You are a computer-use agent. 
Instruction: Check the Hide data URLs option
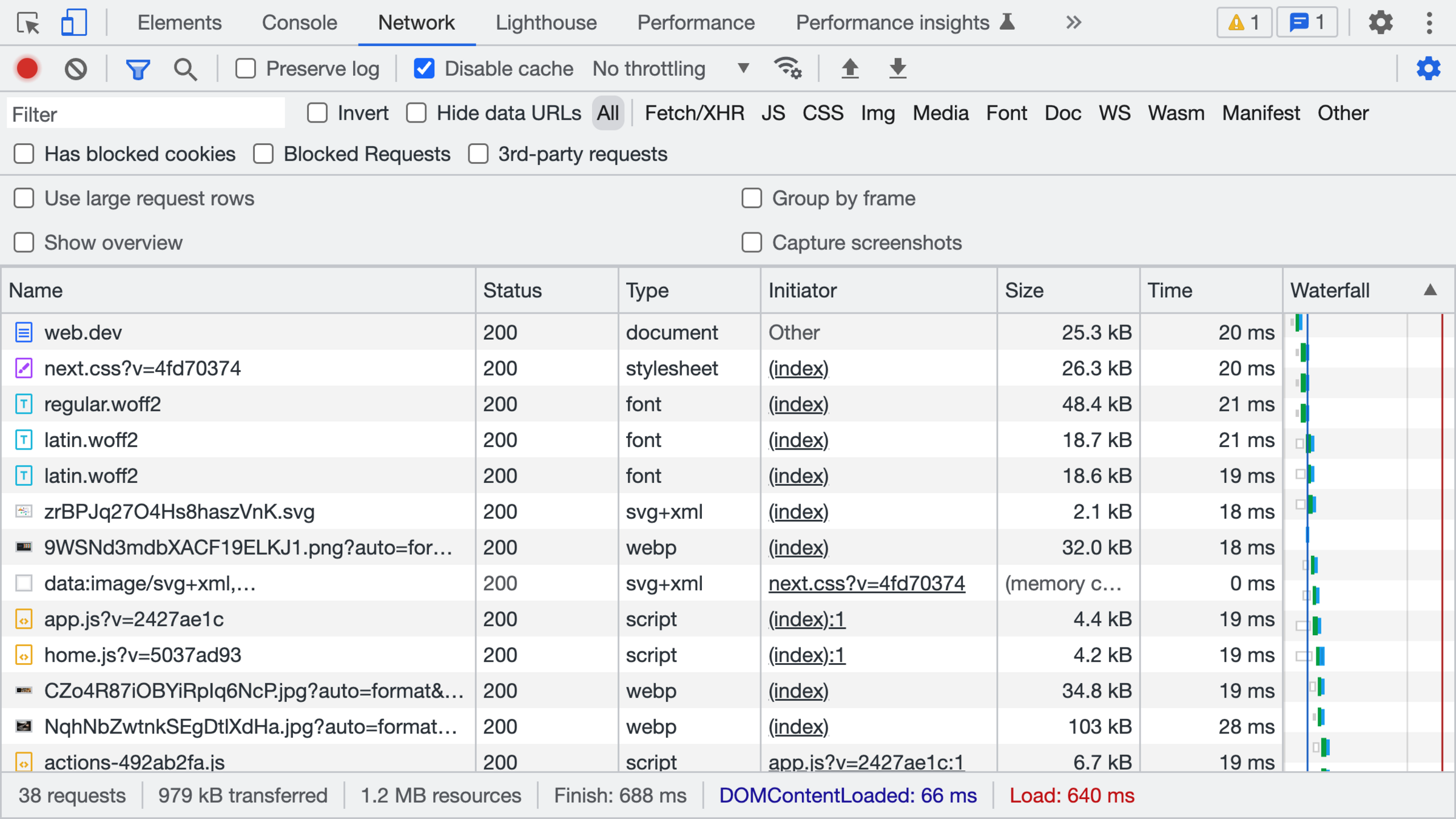click(416, 113)
